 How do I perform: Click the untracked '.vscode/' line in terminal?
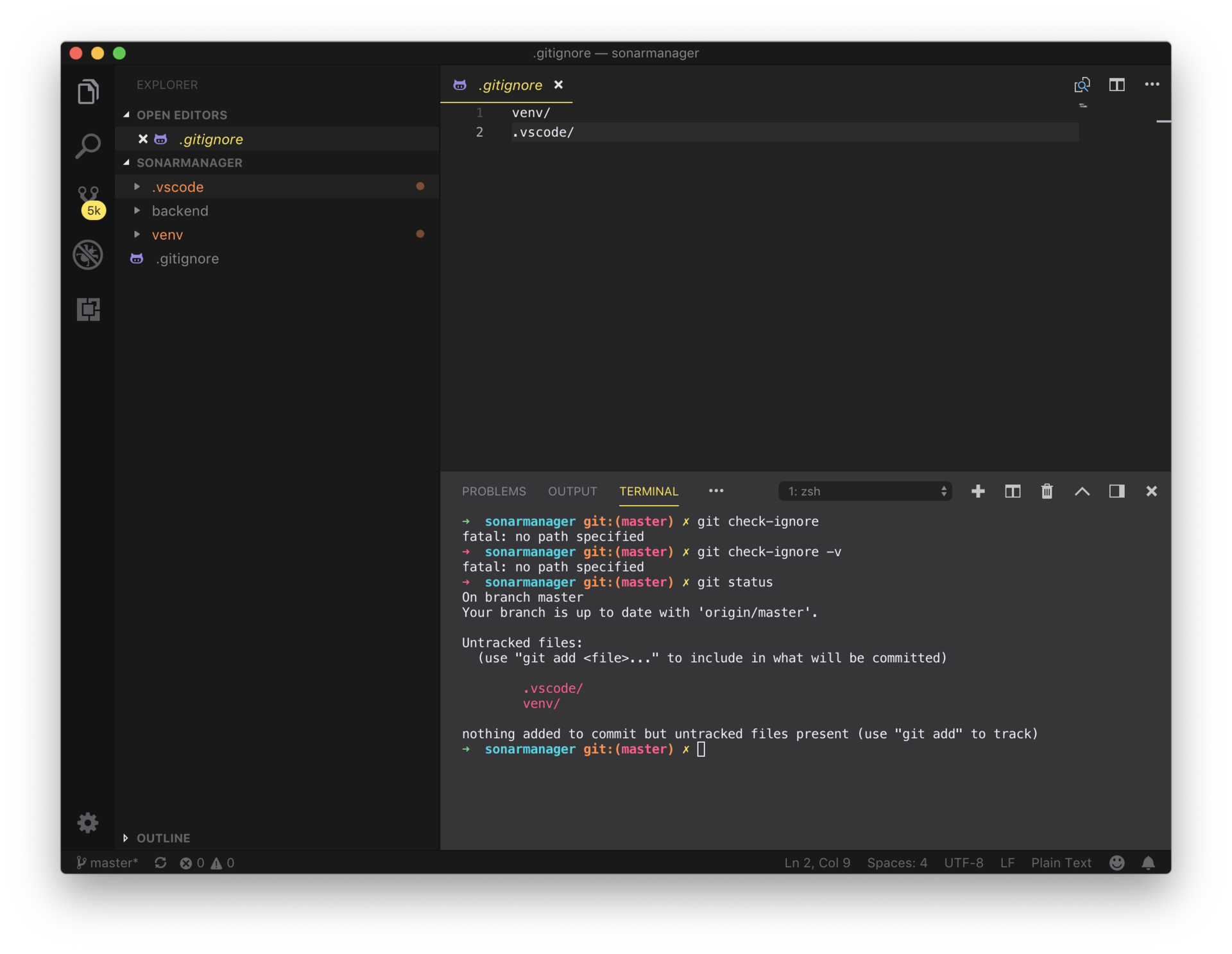(x=552, y=688)
